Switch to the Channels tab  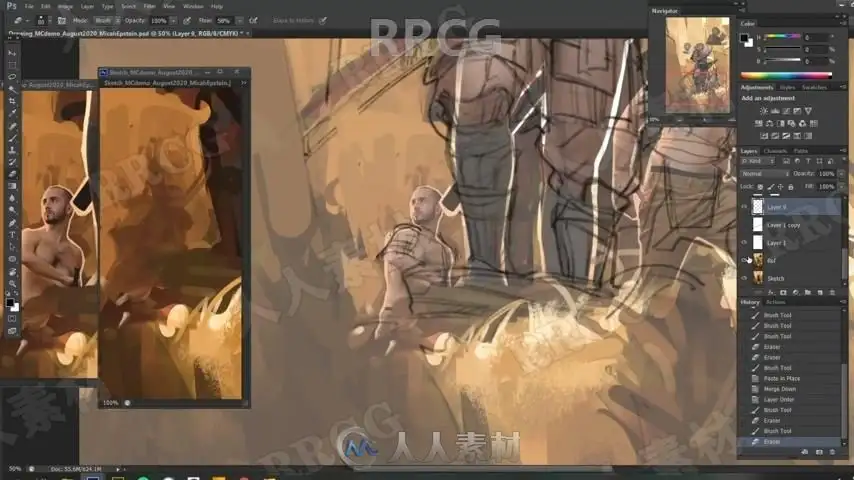tap(775, 151)
